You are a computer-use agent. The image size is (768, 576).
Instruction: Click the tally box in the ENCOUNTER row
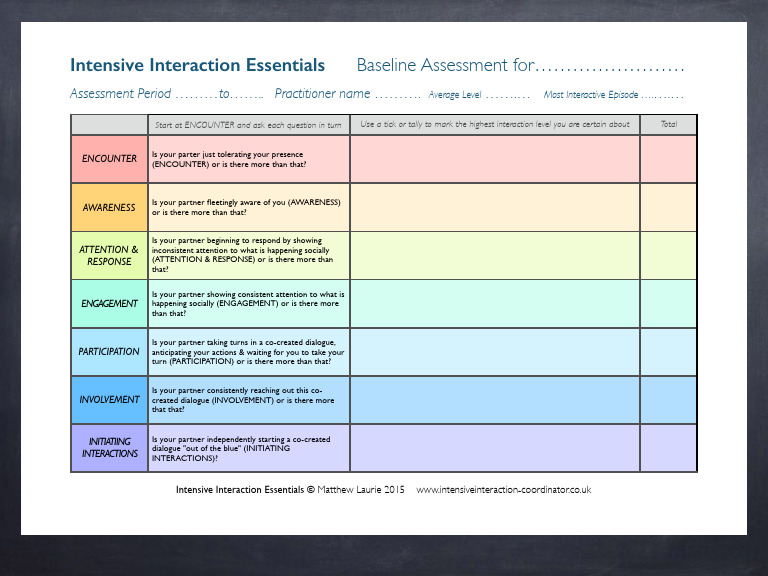tap(494, 159)
